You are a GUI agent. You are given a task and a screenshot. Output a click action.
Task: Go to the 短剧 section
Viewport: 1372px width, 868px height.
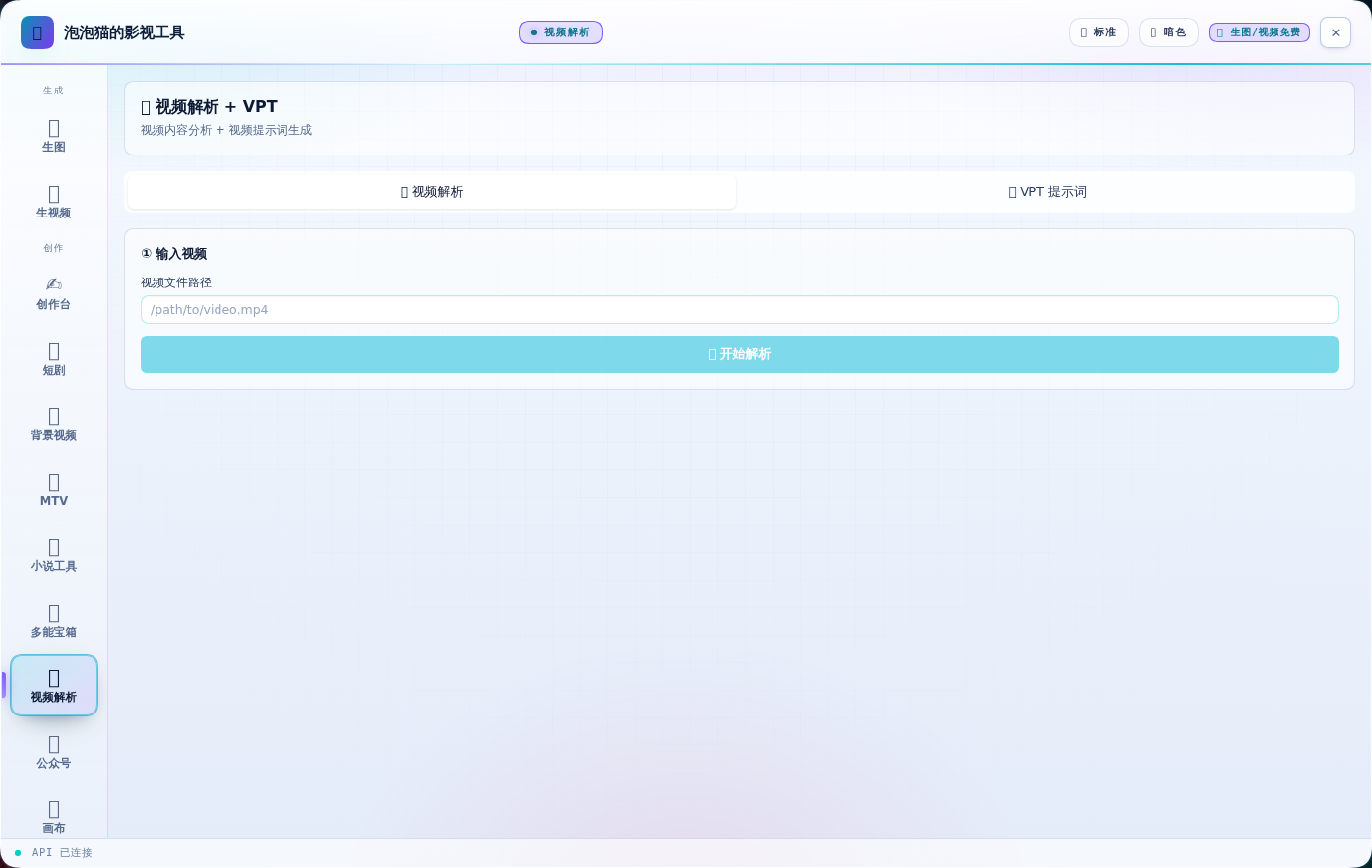click(x=54, y=359)
